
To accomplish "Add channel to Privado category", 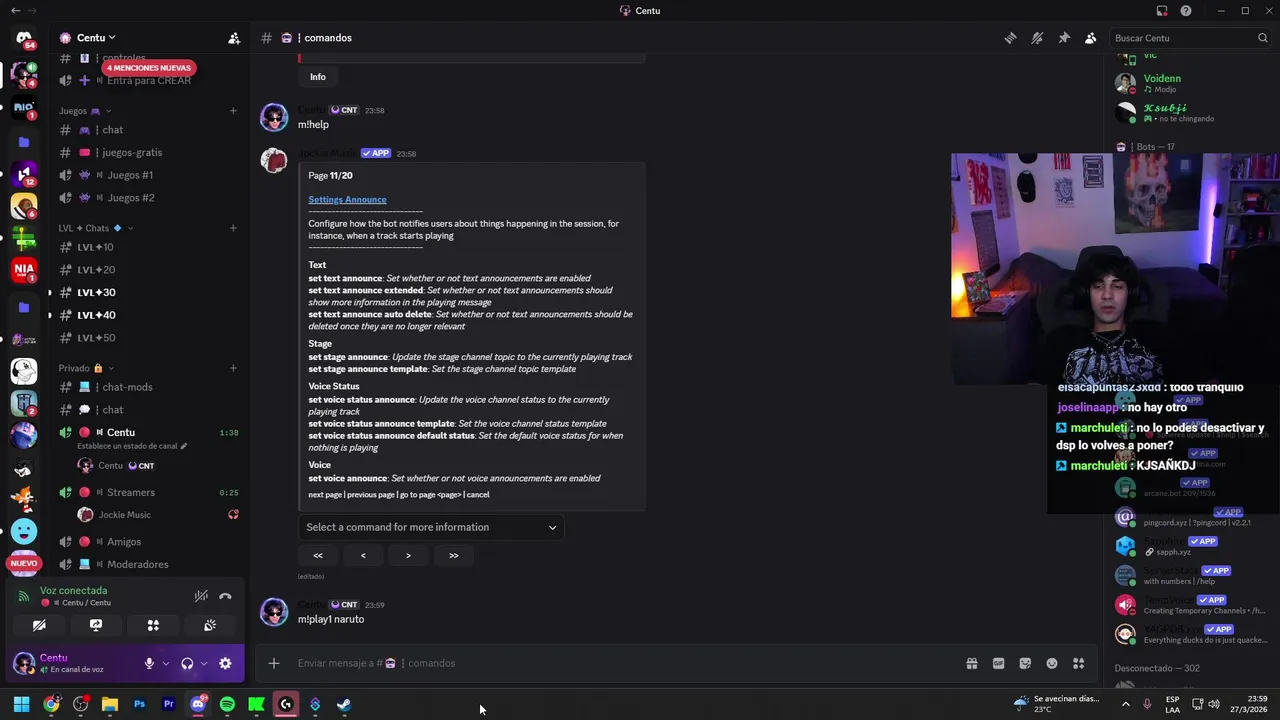I will click(x=233, y=368).
